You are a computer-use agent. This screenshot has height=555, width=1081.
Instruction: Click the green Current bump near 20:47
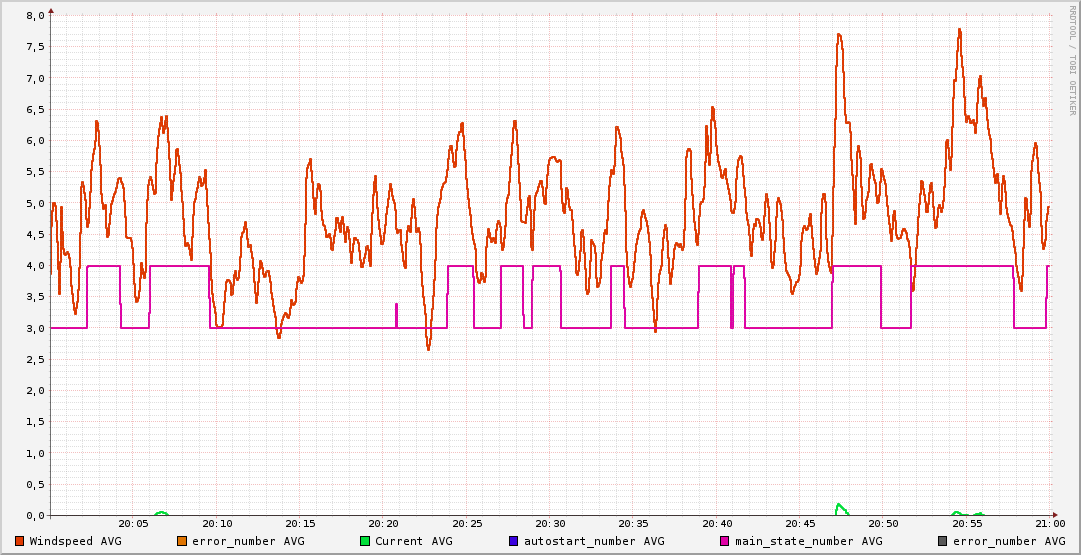[x=840, y=507]
